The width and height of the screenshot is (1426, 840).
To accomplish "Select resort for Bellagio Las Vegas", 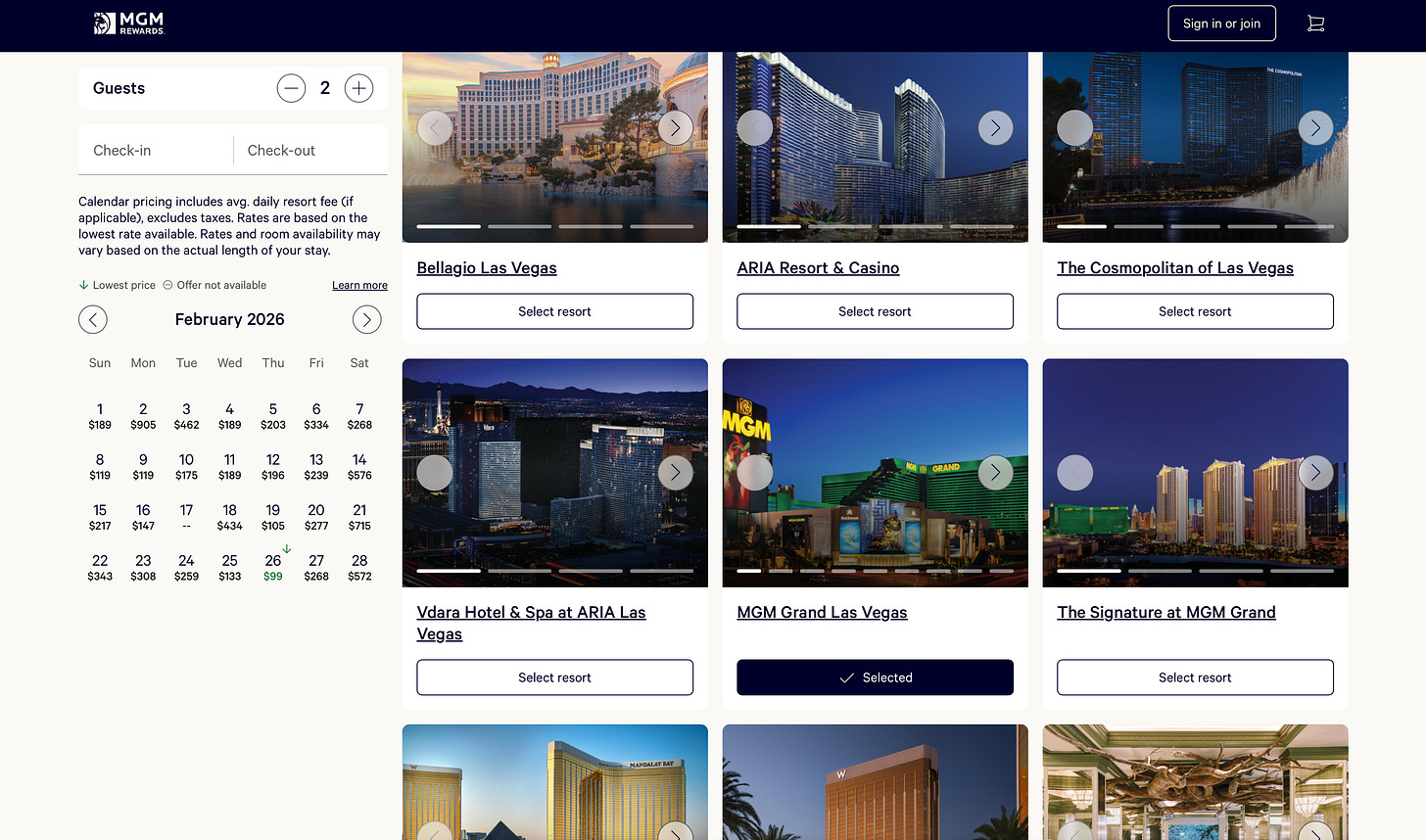I will point(554,311).
